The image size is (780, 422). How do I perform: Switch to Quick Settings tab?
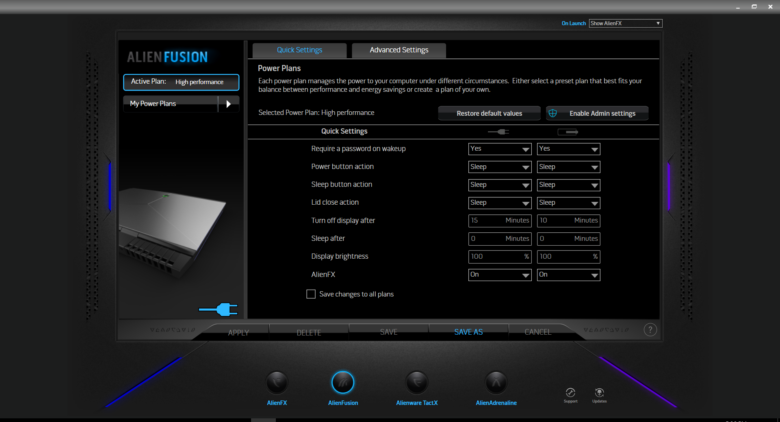299,50
